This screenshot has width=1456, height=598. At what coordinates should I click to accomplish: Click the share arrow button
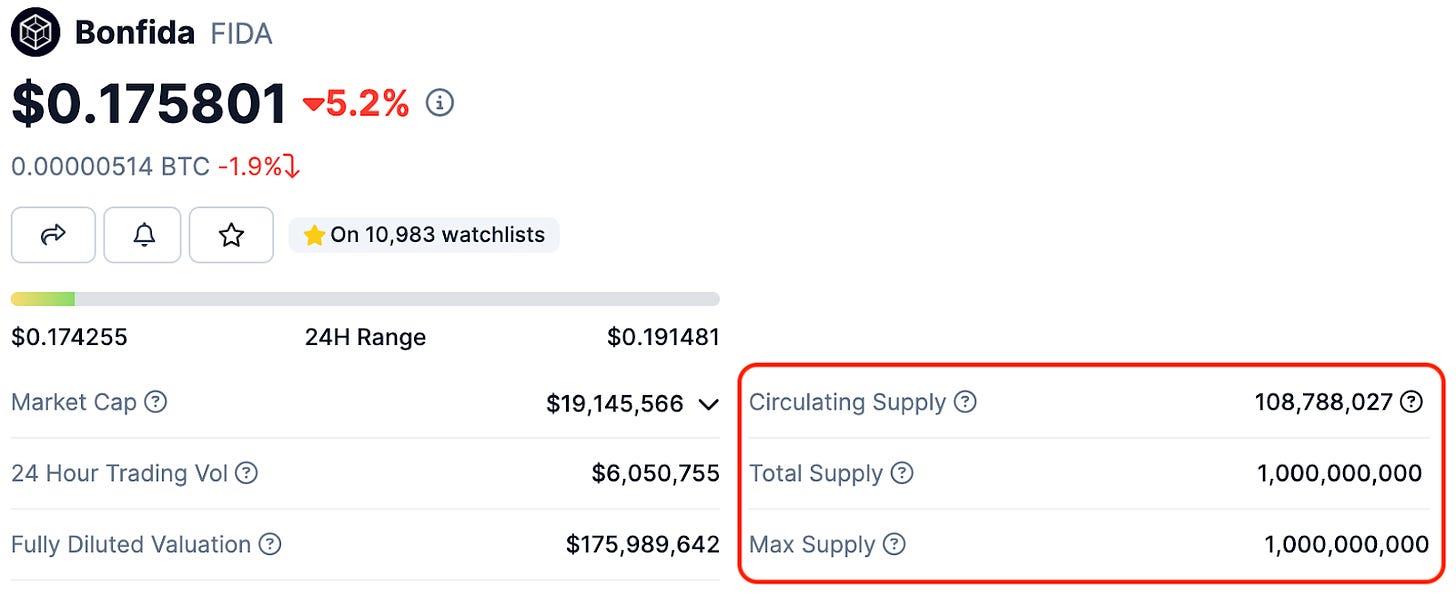[x=53, y=235]
